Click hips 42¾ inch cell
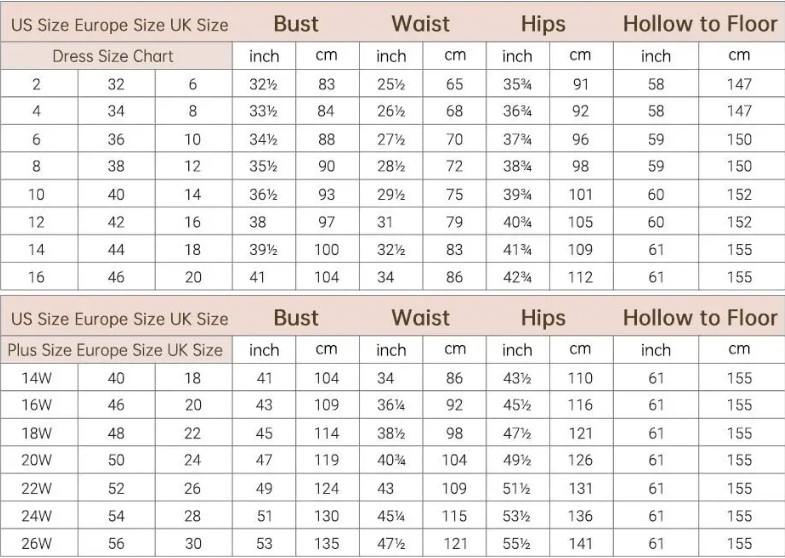Viewport: 785px width, 558px height. point(518,277)
